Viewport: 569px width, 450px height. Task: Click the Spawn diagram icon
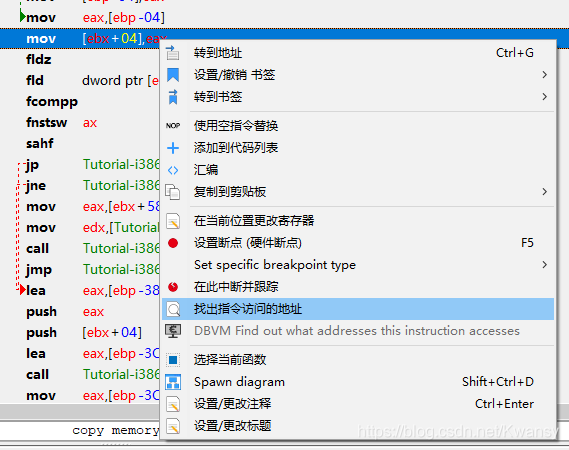click(173, 382)
